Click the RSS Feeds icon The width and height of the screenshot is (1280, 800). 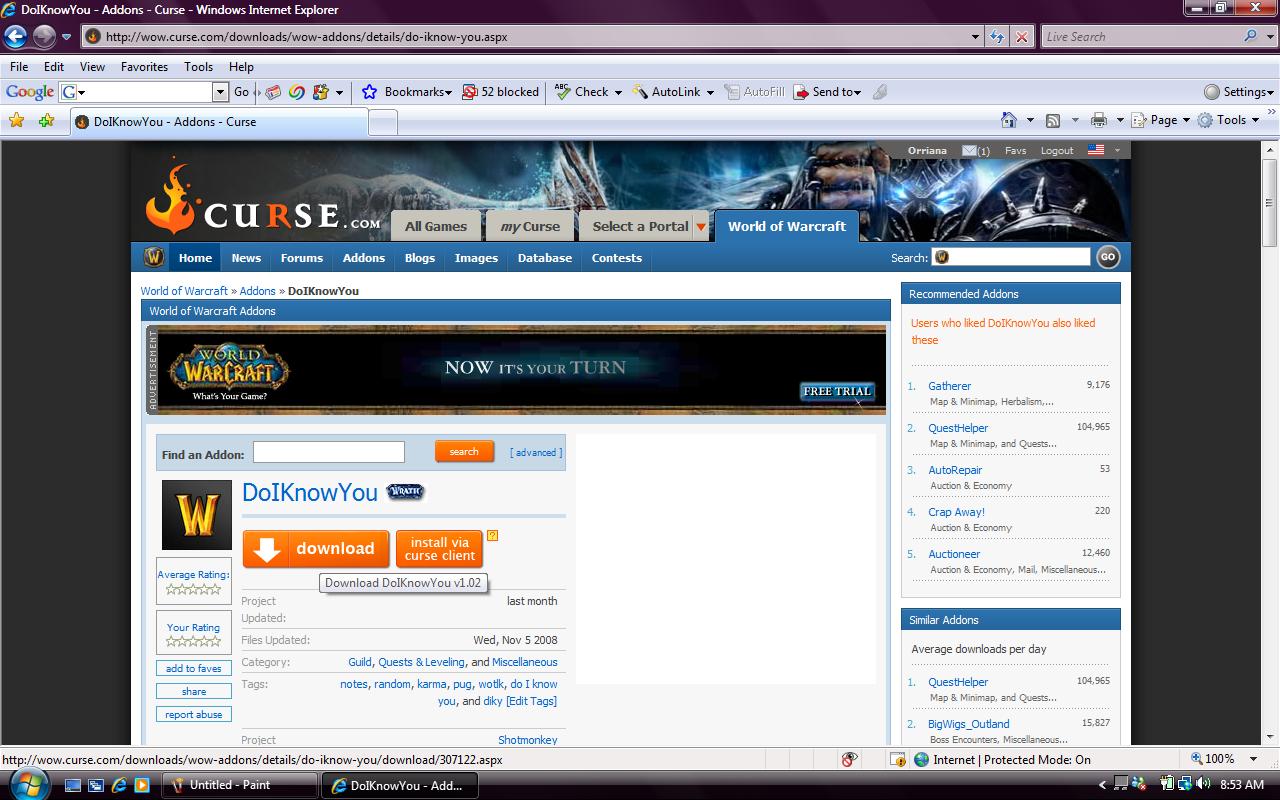click(1053, 120)
